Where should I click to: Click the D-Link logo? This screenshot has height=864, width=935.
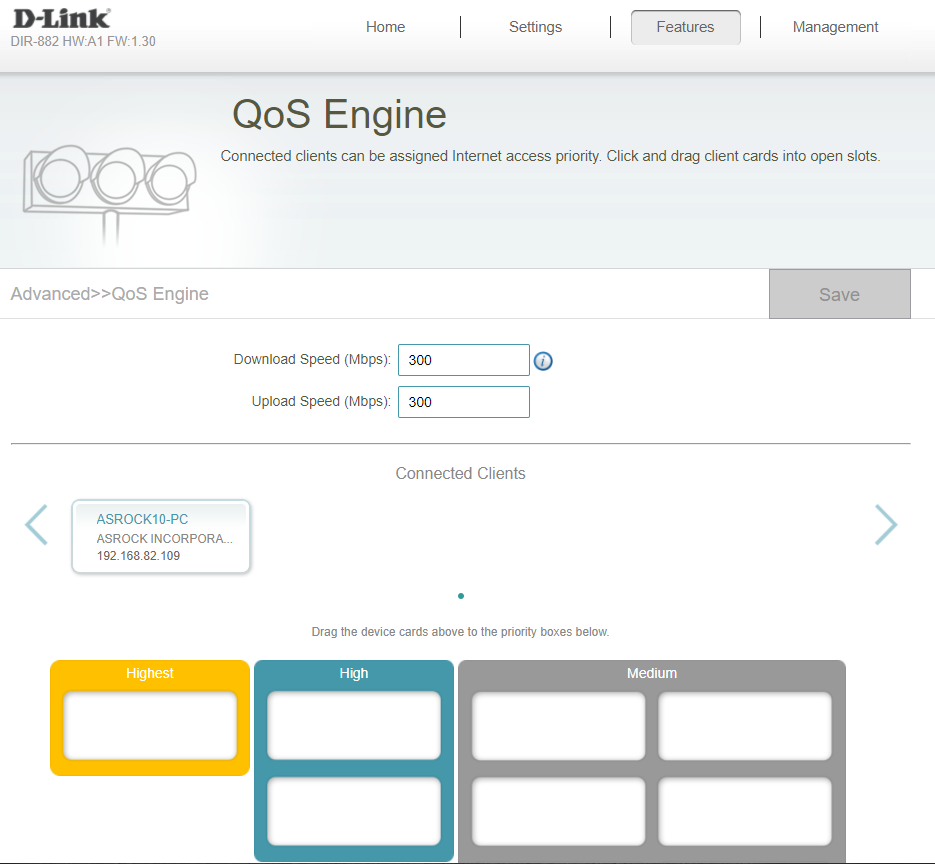tap(61, 18)
